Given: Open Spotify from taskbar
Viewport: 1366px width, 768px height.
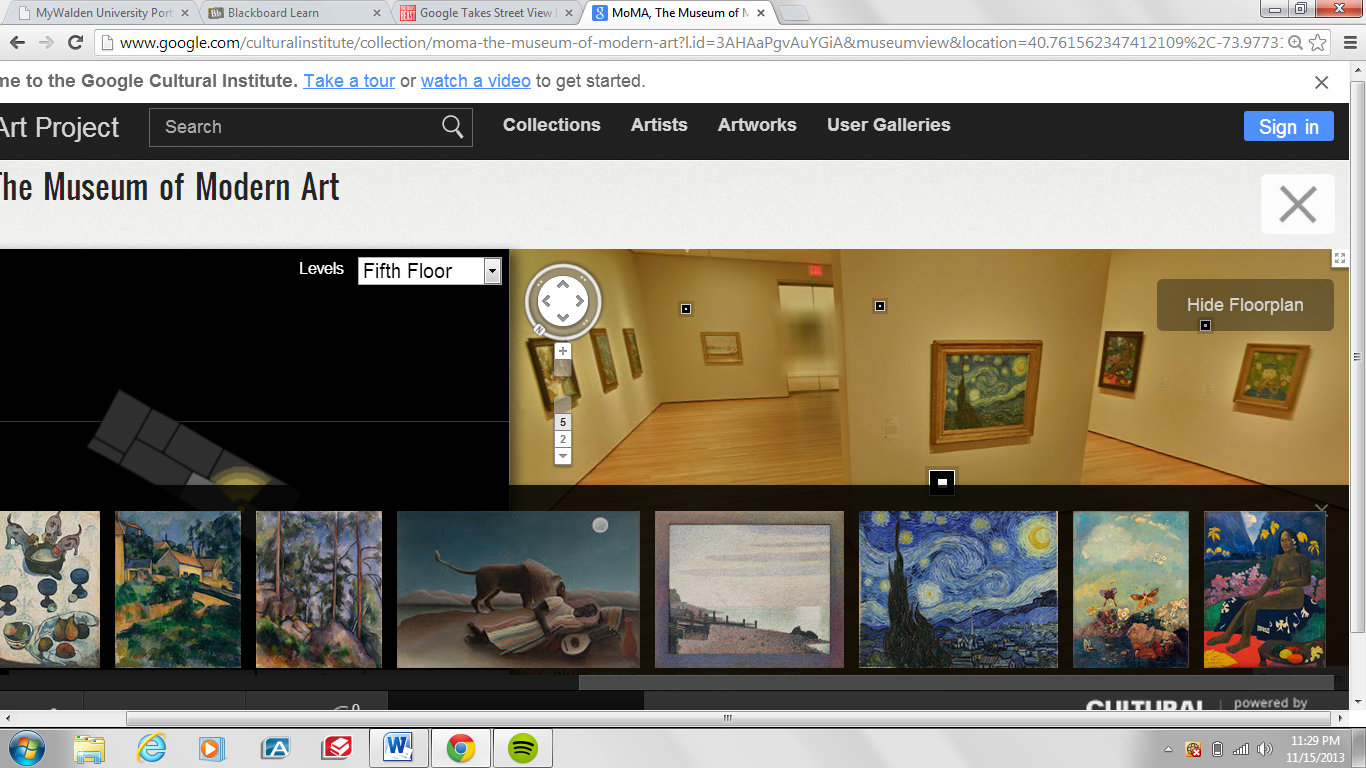Looking at the screenshot, I should (x=523, y=748).
